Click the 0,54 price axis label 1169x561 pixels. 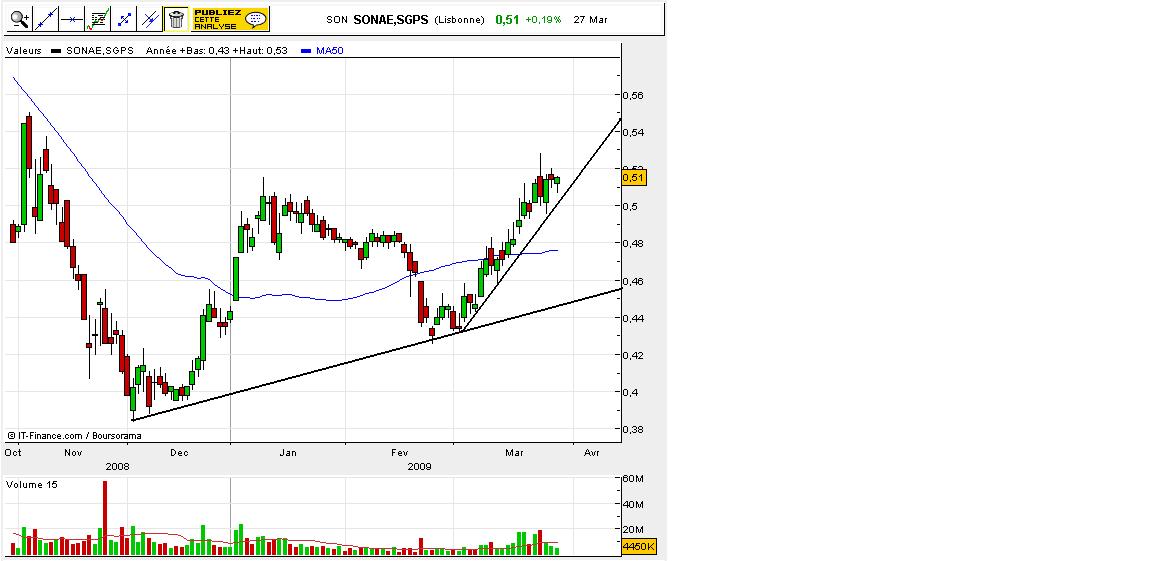click(632, 133)
